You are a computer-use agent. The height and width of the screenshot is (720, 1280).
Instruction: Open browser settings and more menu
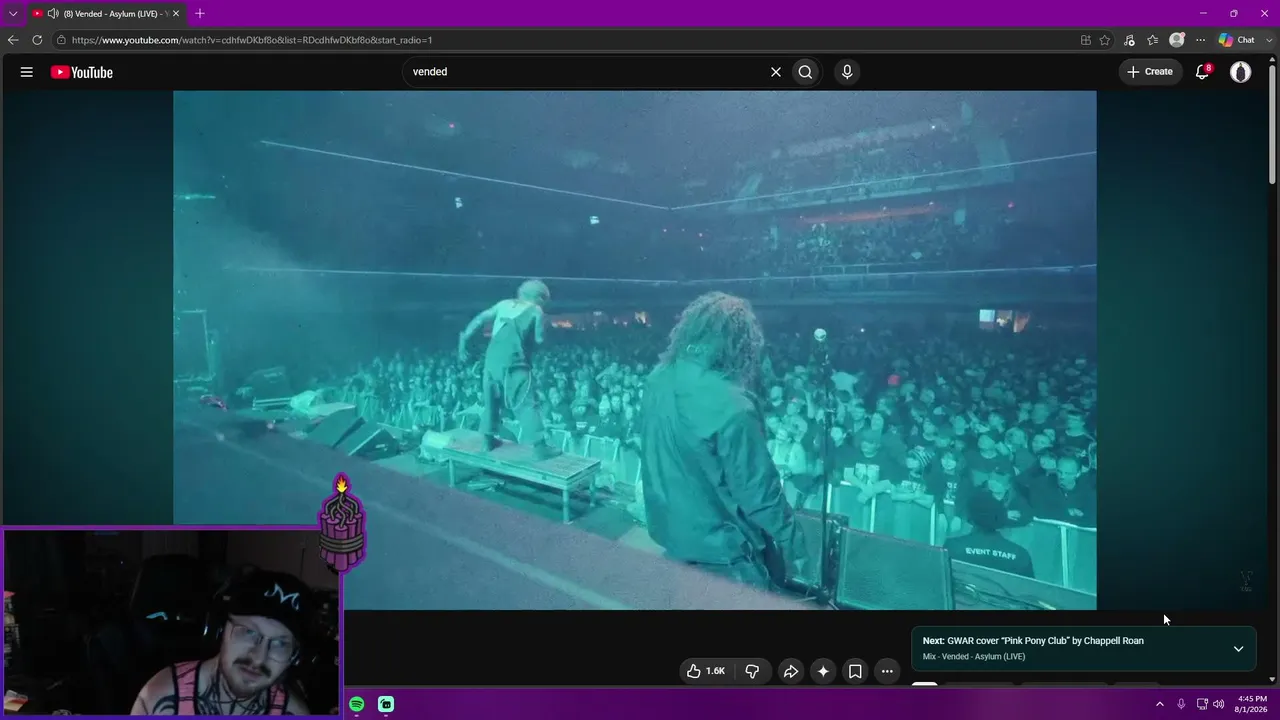pos(1201,40)
